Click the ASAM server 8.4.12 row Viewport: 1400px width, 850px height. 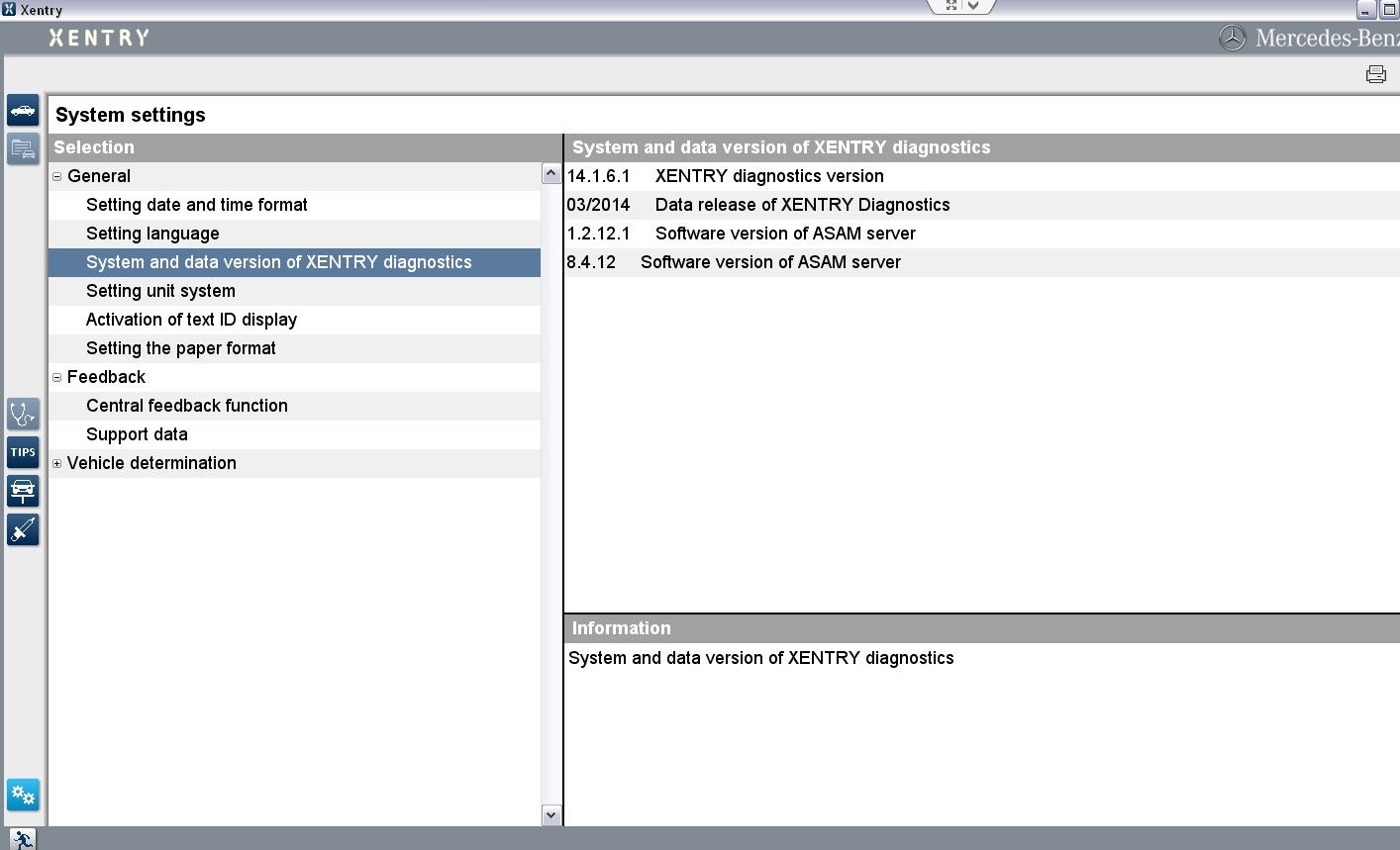[981, 262]
